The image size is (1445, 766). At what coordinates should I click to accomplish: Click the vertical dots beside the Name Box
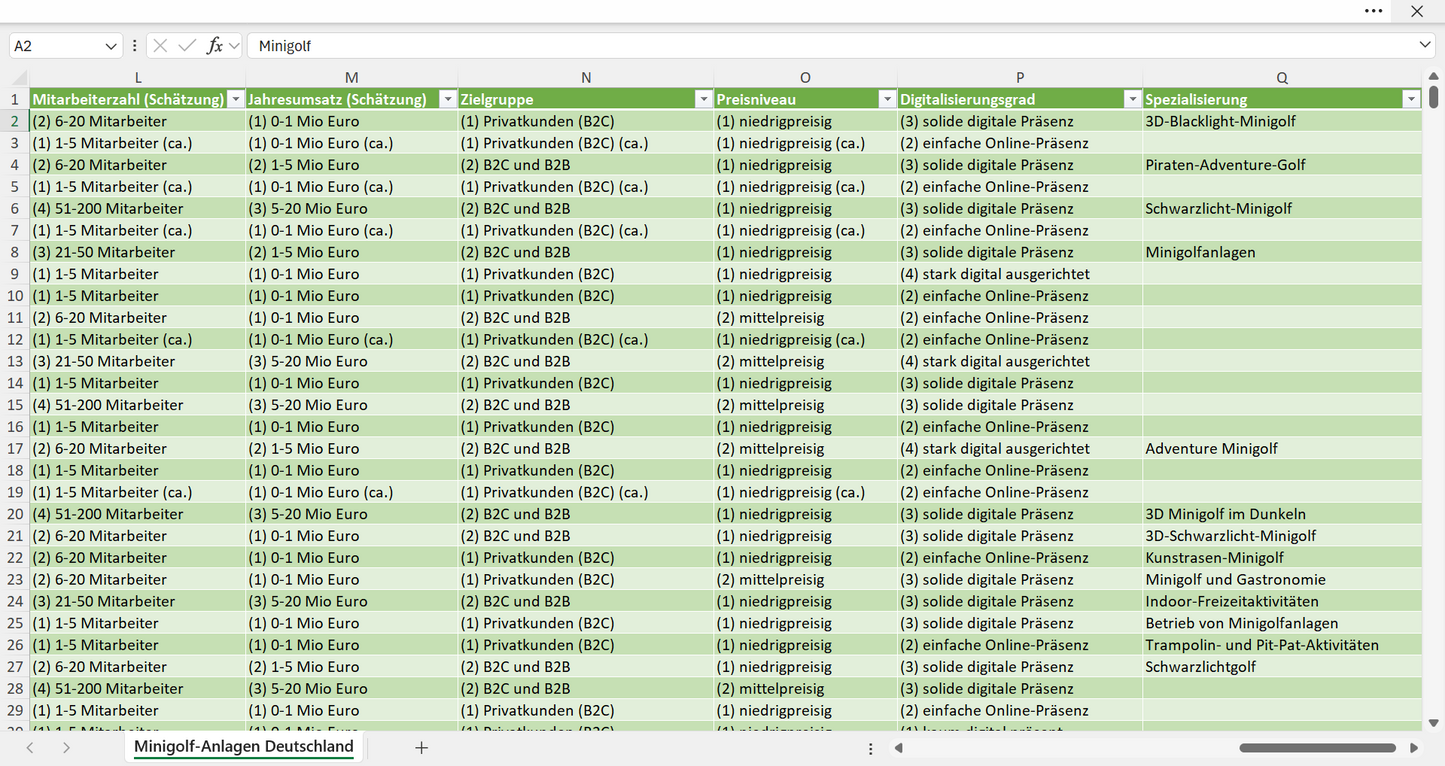(x=134, y=46)
